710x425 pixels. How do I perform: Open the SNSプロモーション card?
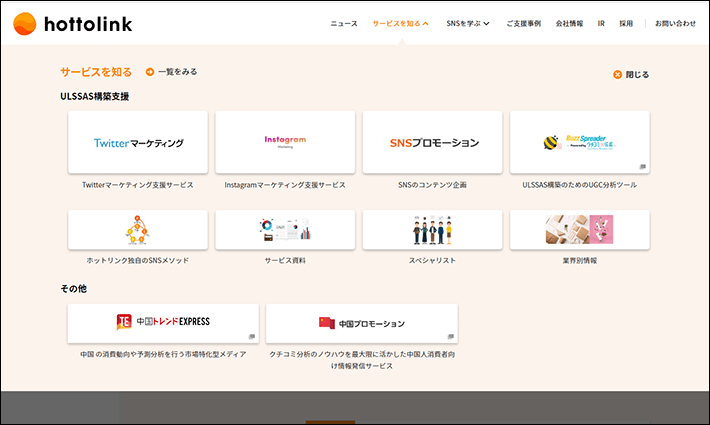(432, 142)
